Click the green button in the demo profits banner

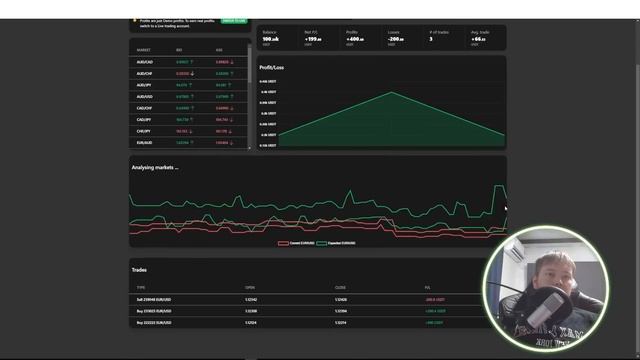(x=234, y=21)
